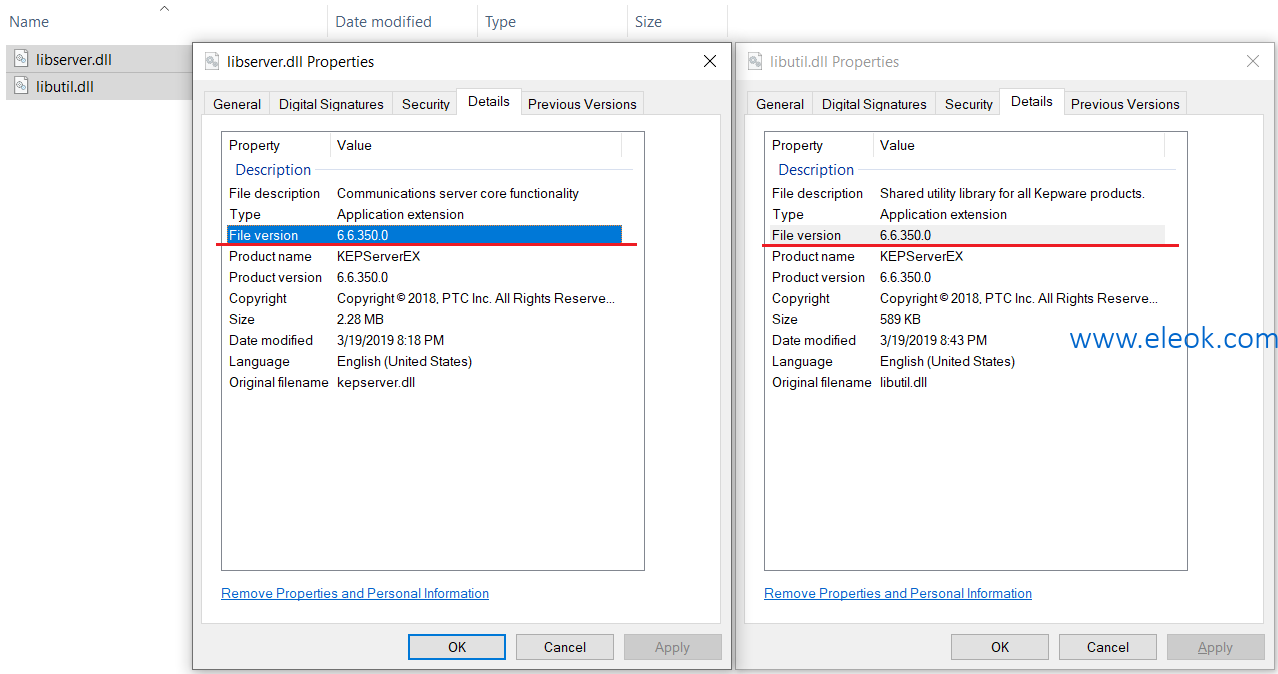Select the '3/19/2019 8:43 PM' date modified value

coord(933,340)
